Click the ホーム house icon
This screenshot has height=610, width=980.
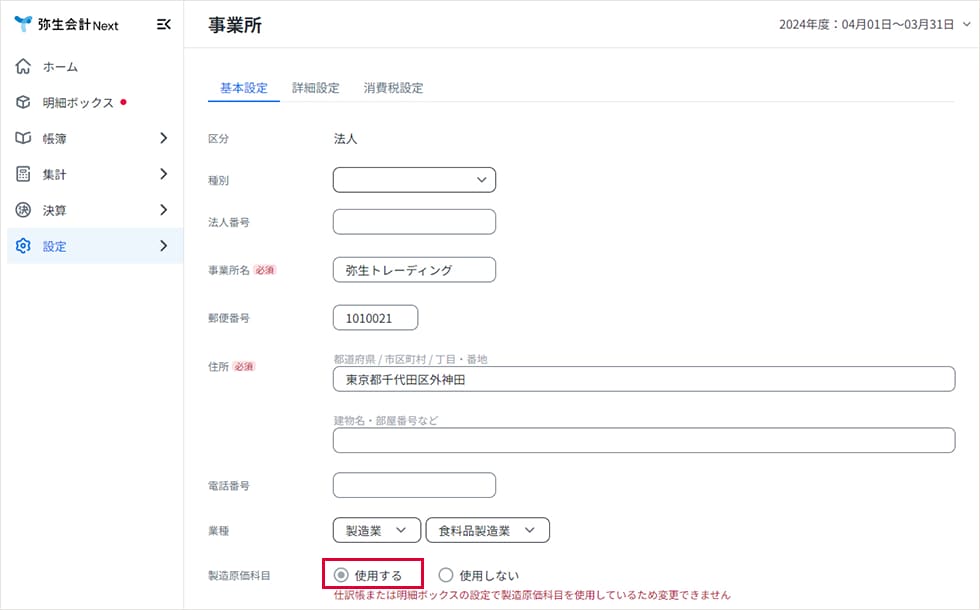[24, 67]
